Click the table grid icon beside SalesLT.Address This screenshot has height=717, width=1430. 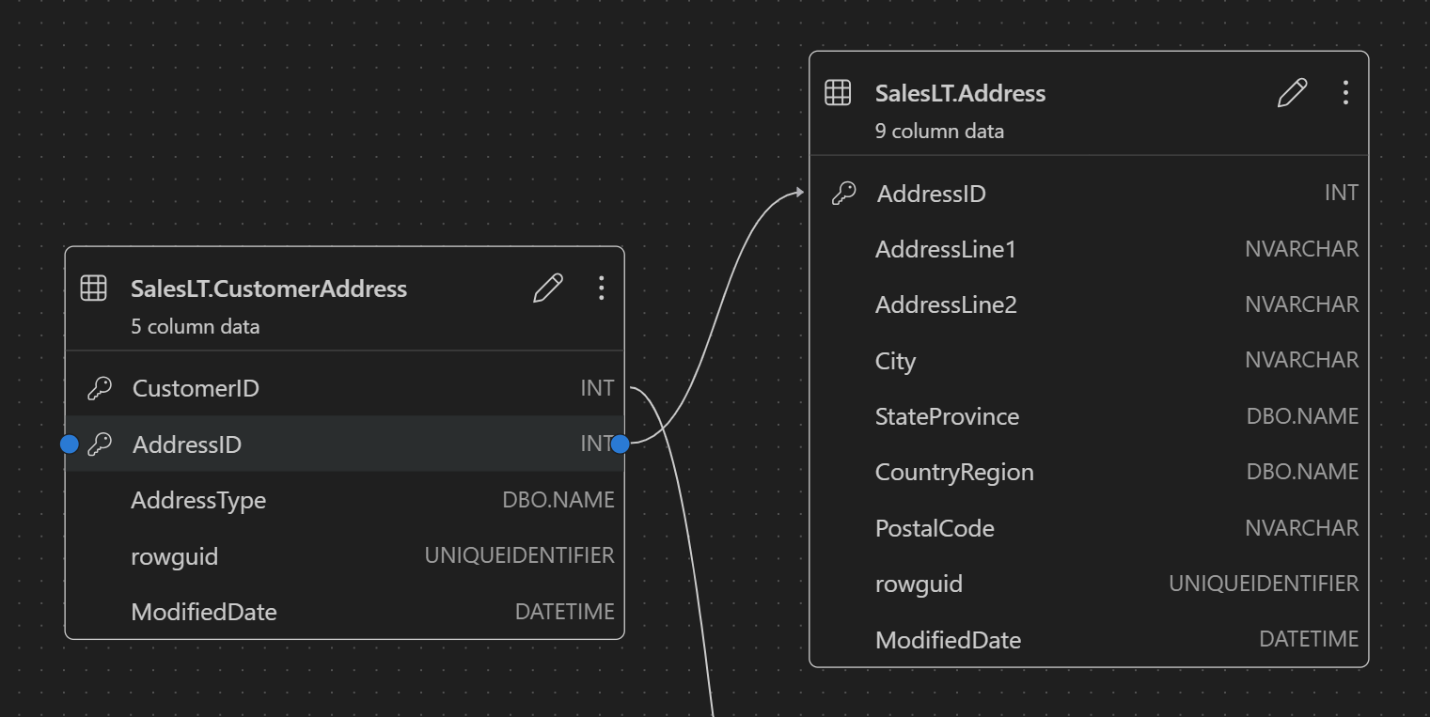(839, 92)
